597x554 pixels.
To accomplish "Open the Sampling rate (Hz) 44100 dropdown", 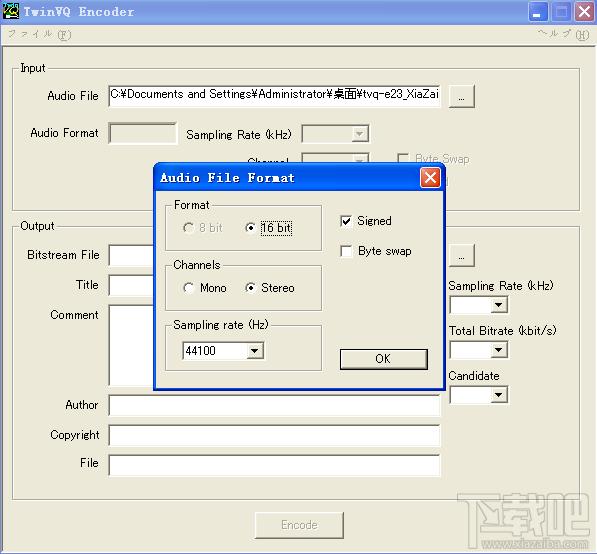I will click(x=255, y=351).
